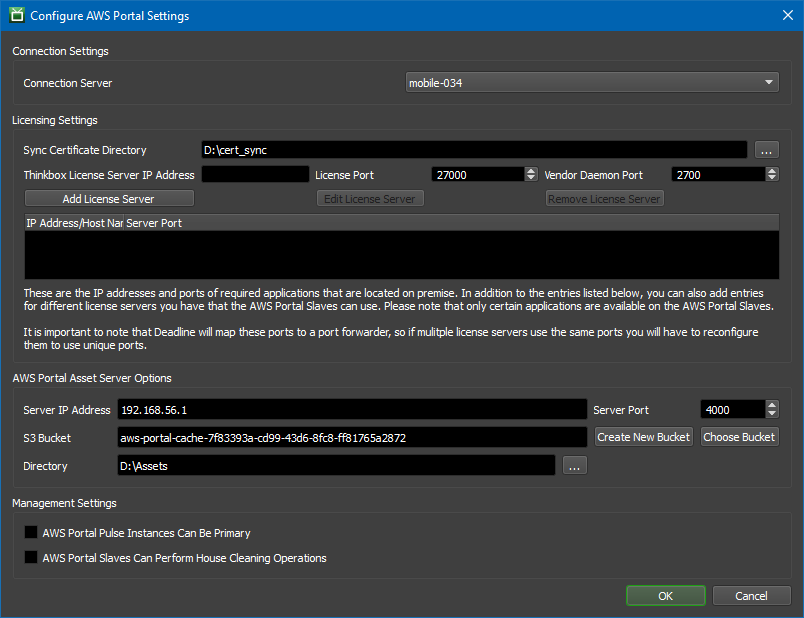Open the Connection Server dropdown
The image size is (804, 618).
pyautogui.click(x=592, y=83)
